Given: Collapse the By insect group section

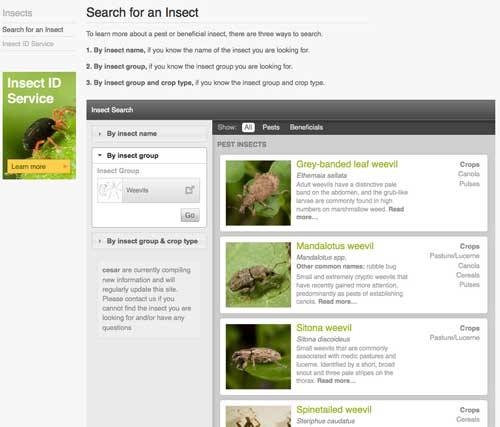Looking at the screenshot, I should [x=149, y=156].
